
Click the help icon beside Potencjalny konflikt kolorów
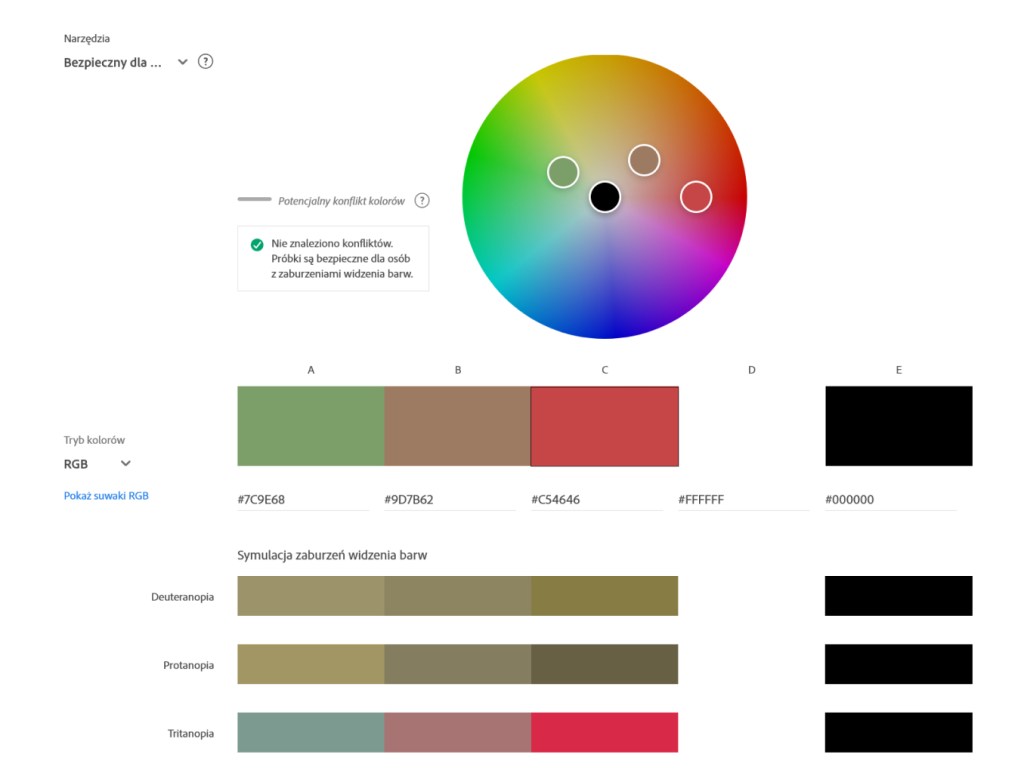pos(422,200)
